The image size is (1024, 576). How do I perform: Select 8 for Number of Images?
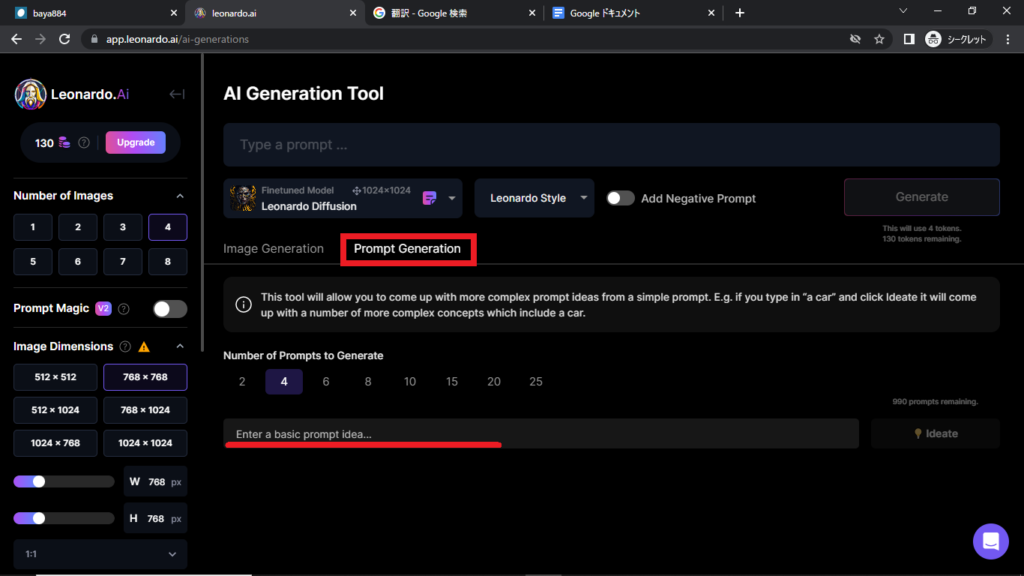(x=167, y=261)
